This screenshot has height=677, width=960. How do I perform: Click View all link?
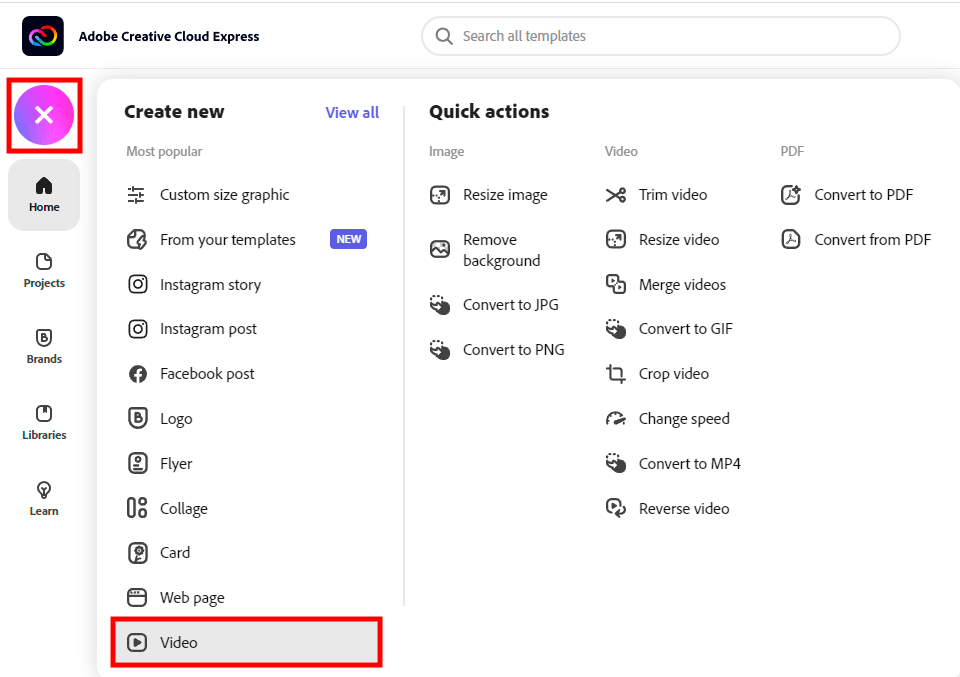[x=352, y=113]
